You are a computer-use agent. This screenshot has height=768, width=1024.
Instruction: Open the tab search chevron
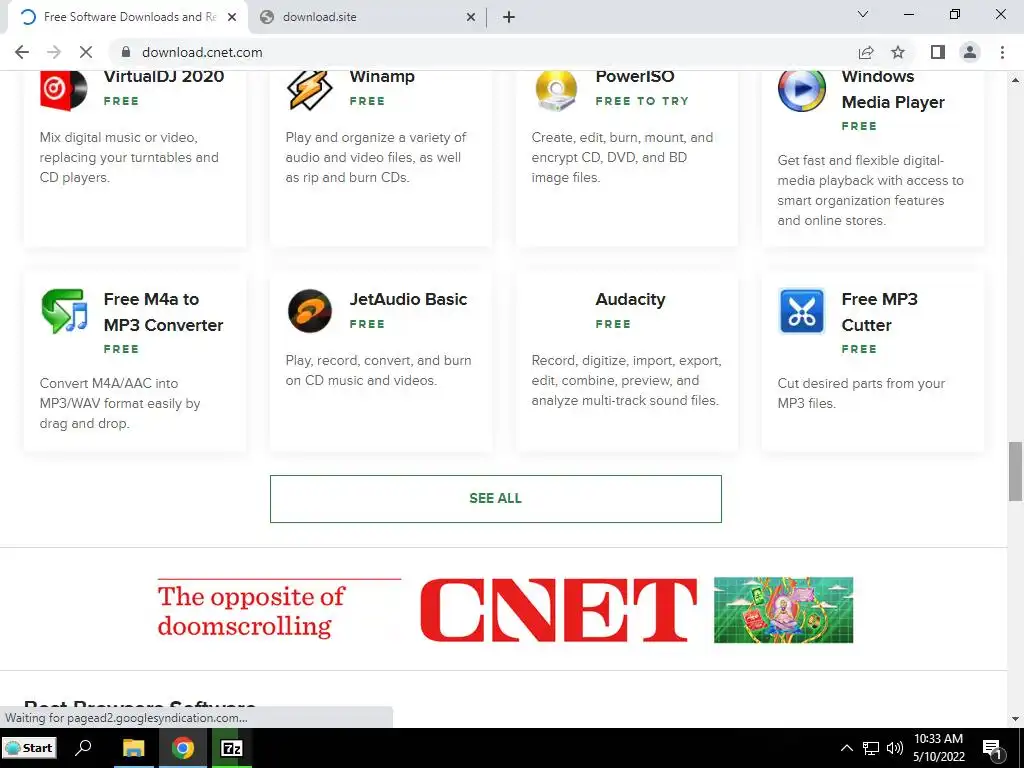[x=863, y=14]
